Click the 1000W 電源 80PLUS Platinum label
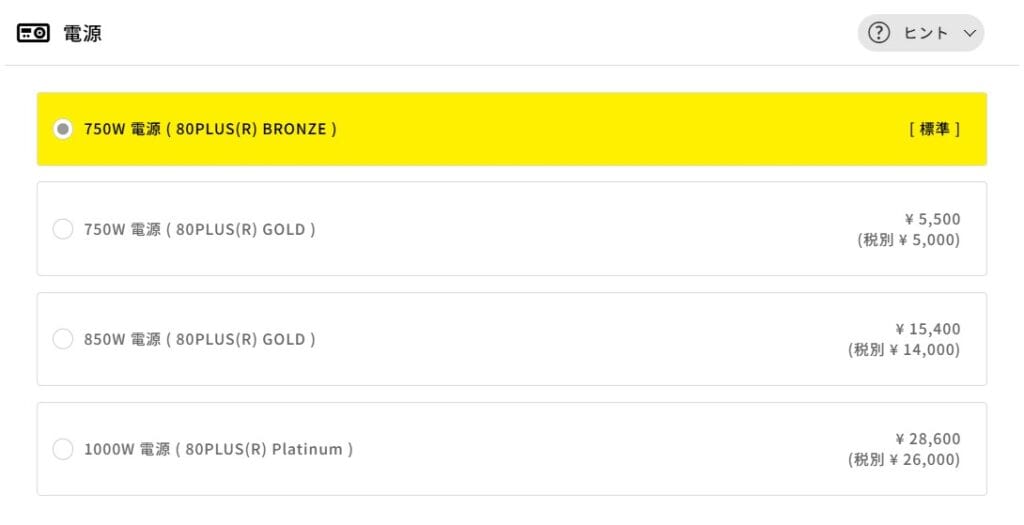Image resolution: width=1024 pixels, height=525 pixels. coord(218,449)
